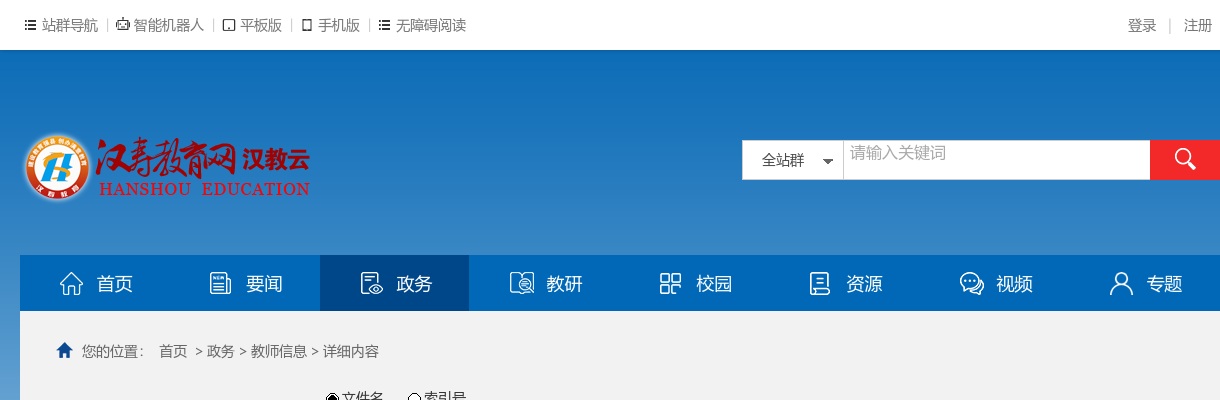Go to the 教研 navigation tab
The height and width of the screenshot is (400, 1220).
coord(545,284)
